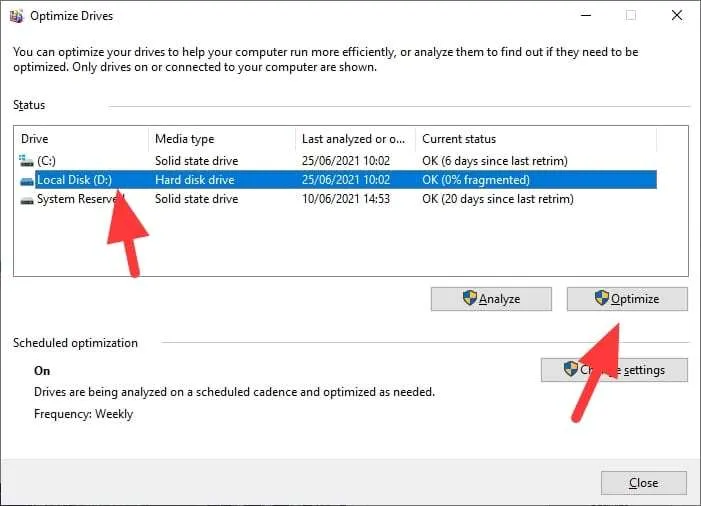Screen dimensions: 701x506
Task: Click the 'Scheduled optimization' section label
Action: tap(75, 343)
